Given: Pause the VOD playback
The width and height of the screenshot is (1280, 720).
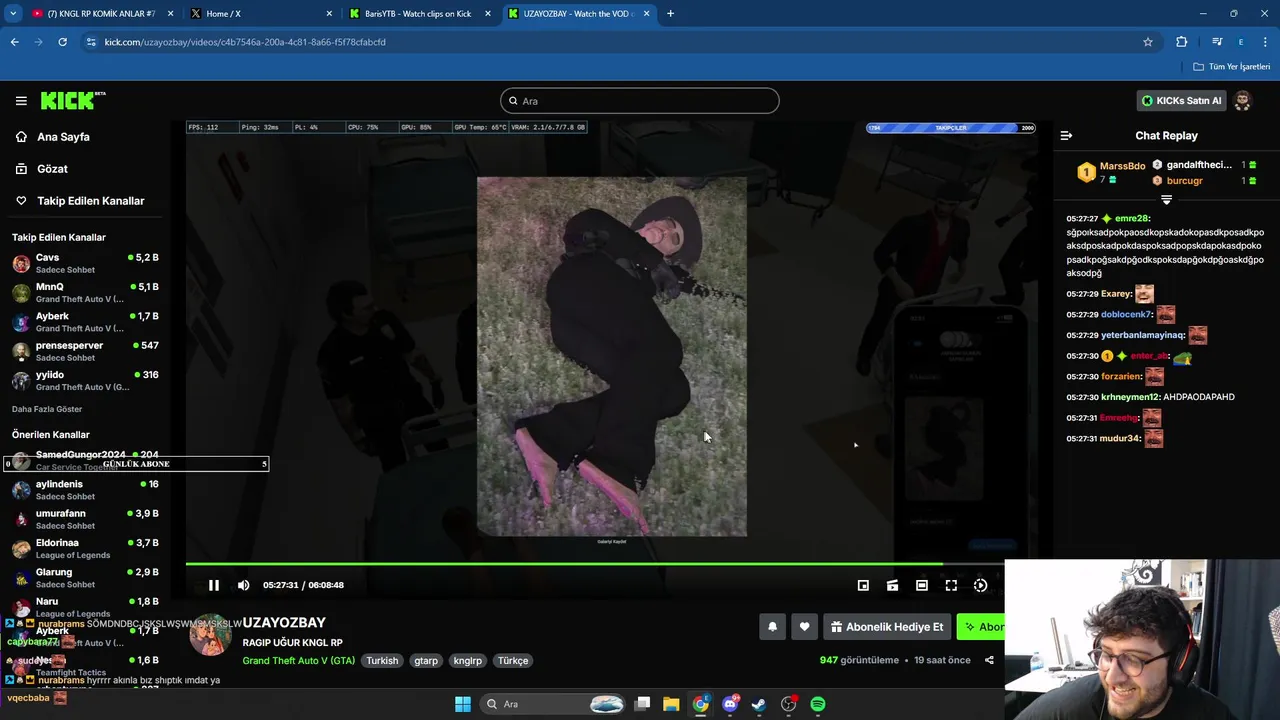Looking at the screenshot, I should click(x=214, y=585).
